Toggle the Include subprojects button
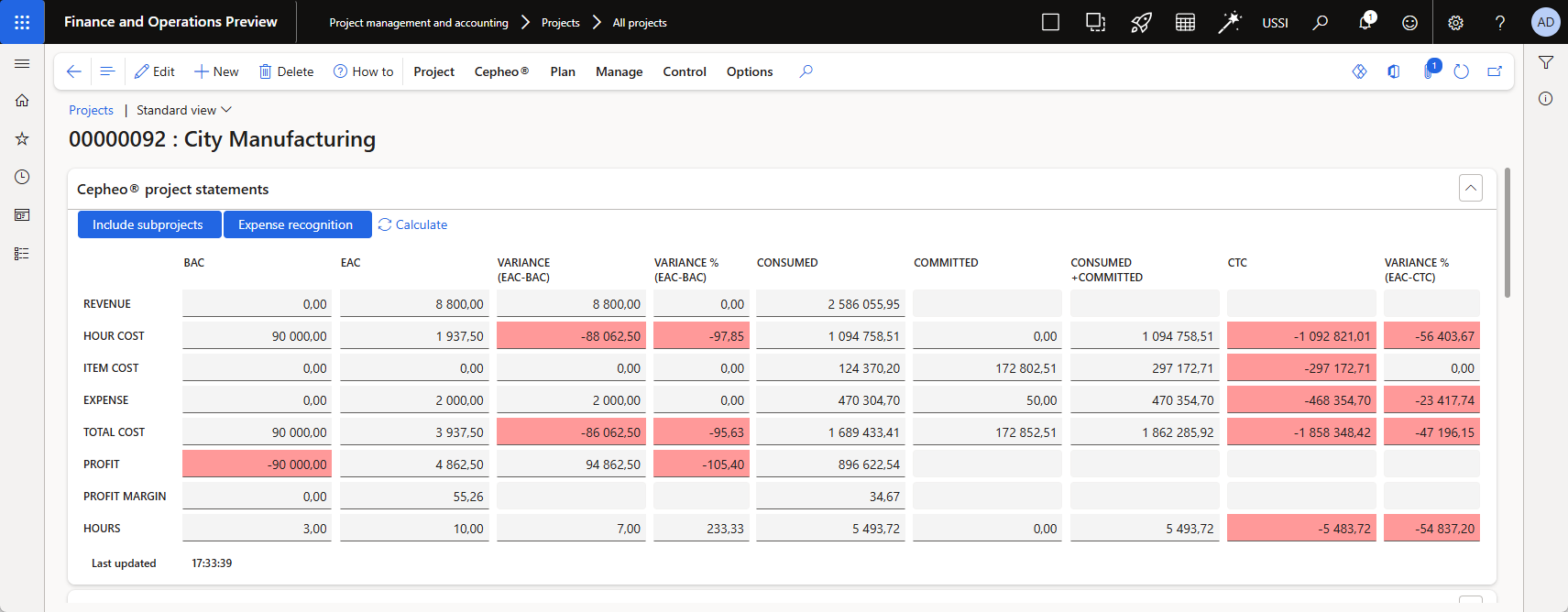The width and height of the screenshot is (1568, 612). click(148, 224)
